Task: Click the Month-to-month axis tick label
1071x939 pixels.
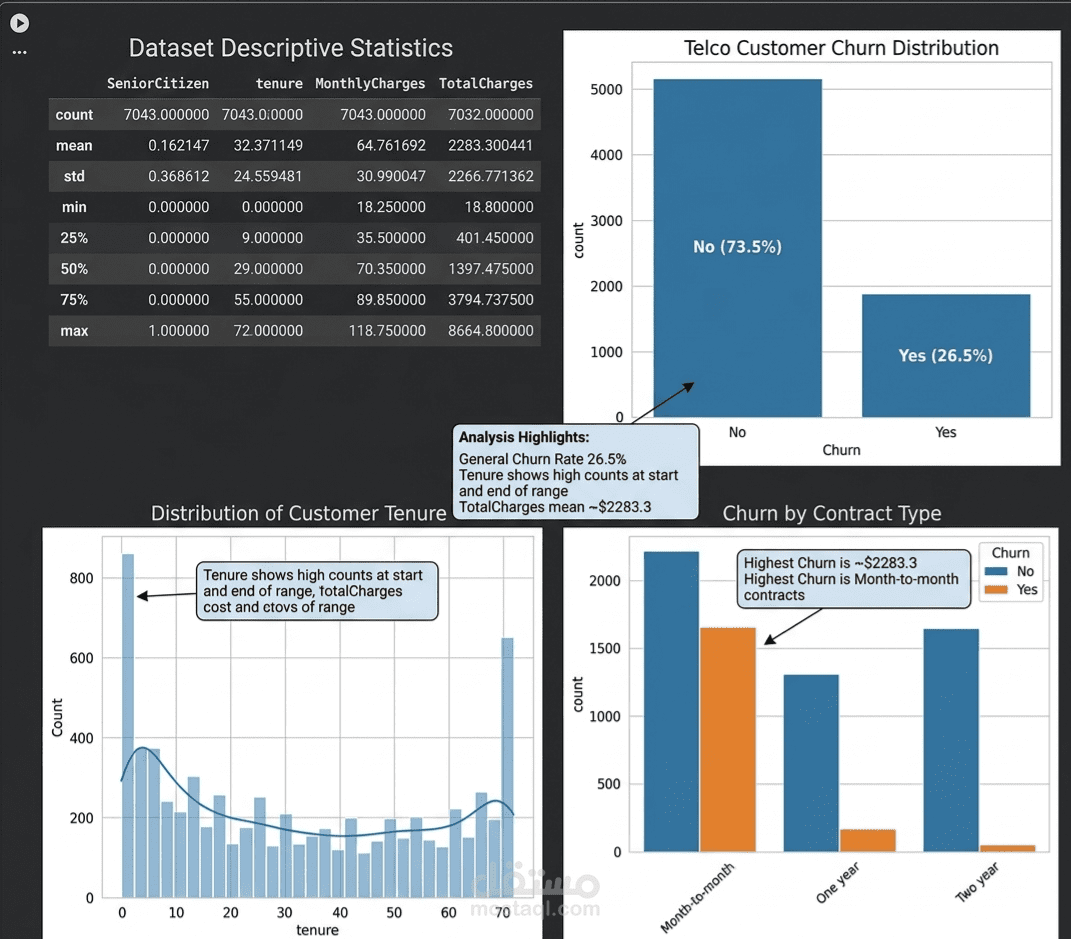Action: [697, 897]
